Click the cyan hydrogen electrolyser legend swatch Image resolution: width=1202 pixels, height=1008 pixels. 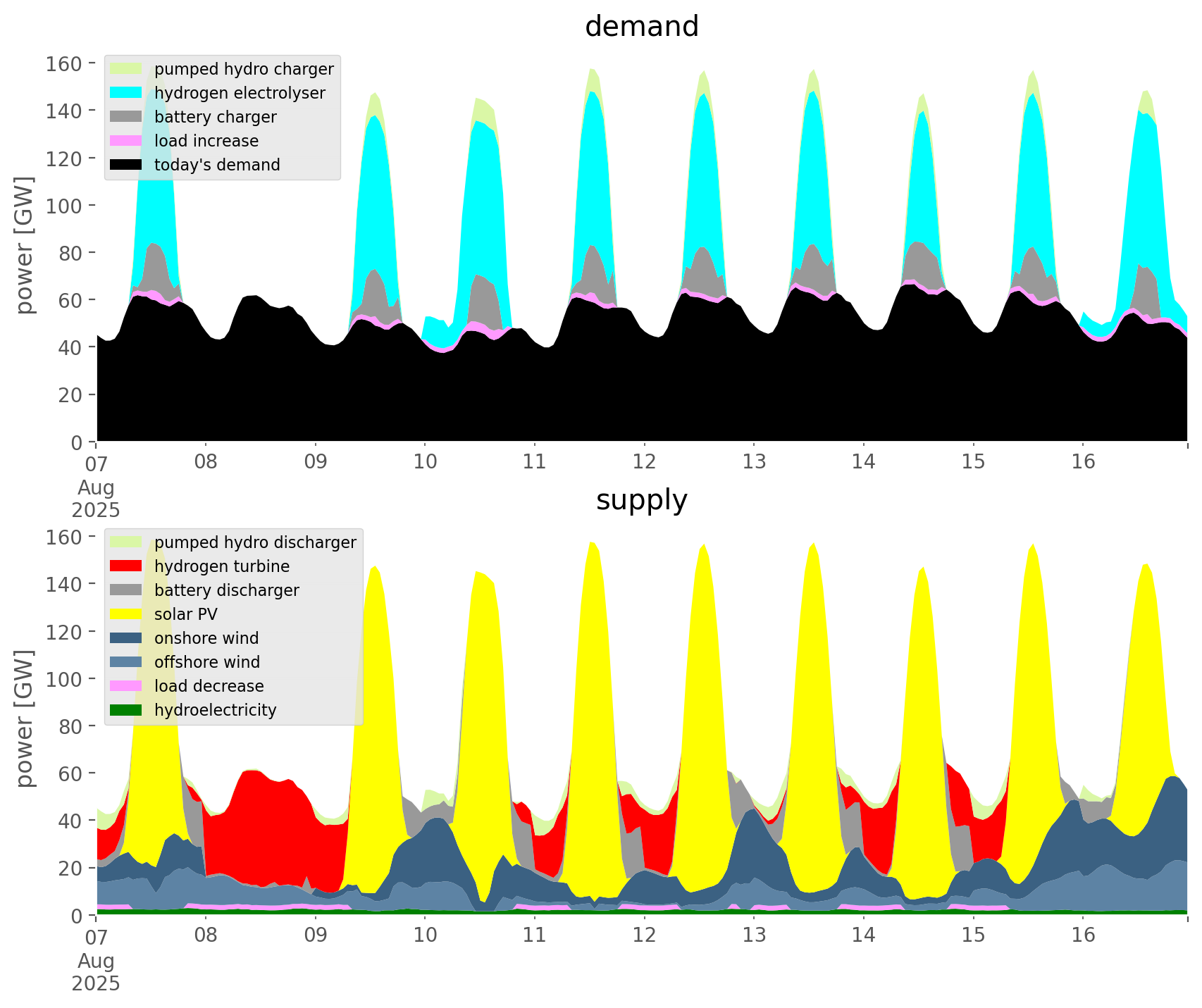coord(126,93)
